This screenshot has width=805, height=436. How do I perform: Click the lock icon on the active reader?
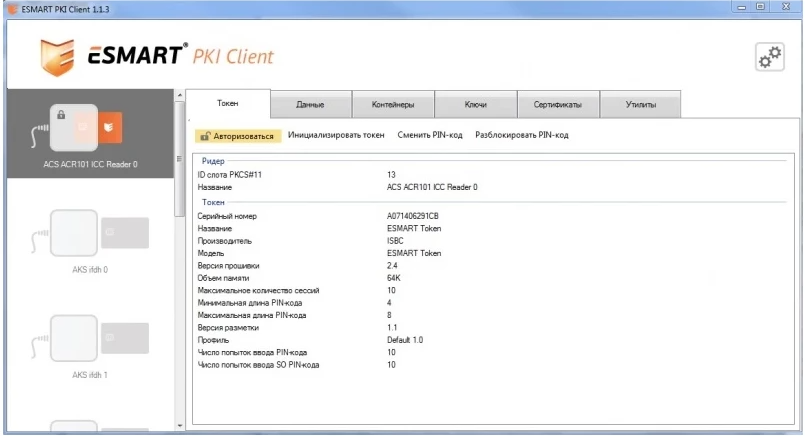click(61, 115)
